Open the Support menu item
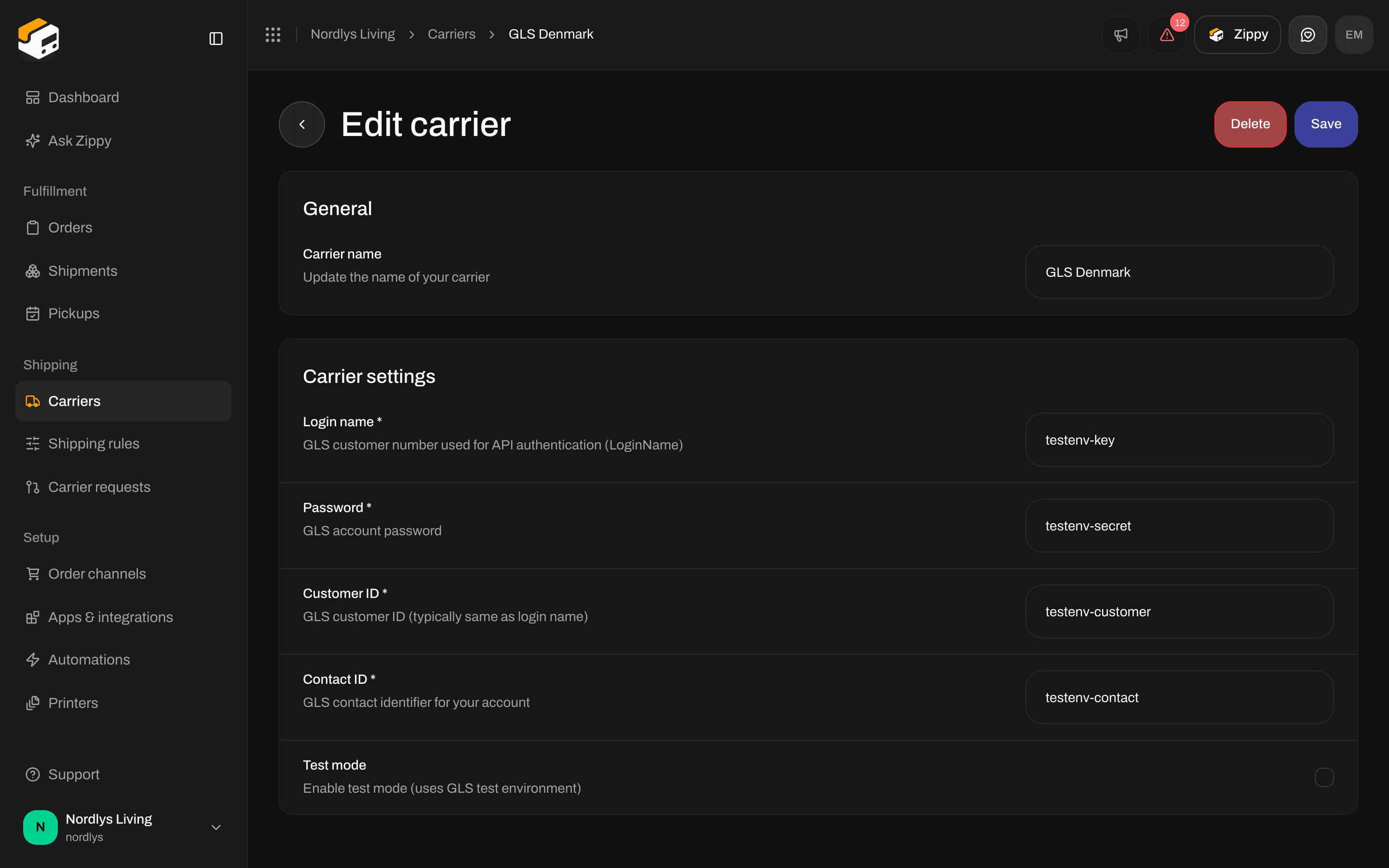 pyautogui.click(x=123, y=774)
